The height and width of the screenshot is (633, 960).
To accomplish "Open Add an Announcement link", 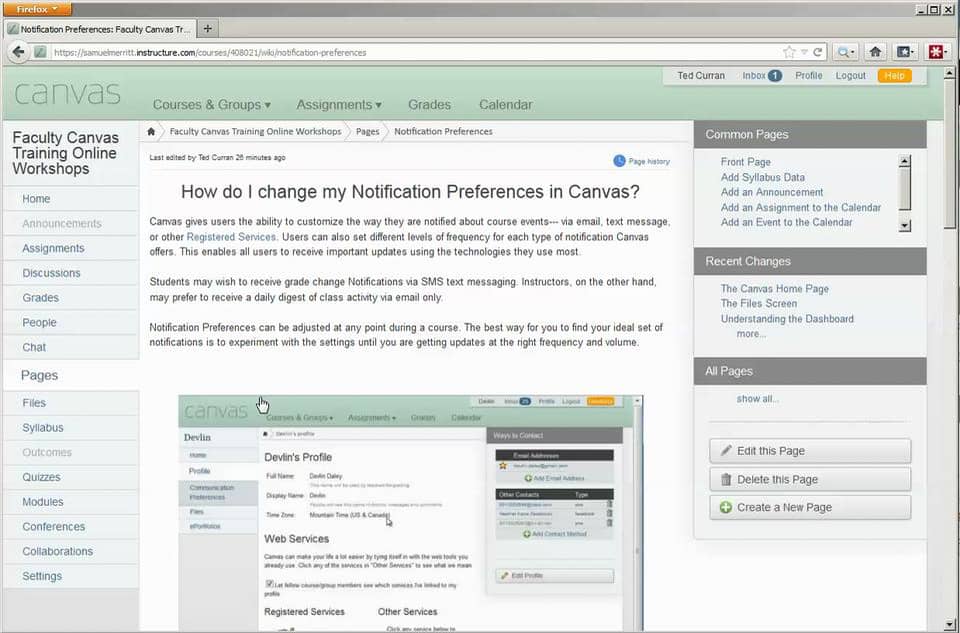I will [771, 192].
